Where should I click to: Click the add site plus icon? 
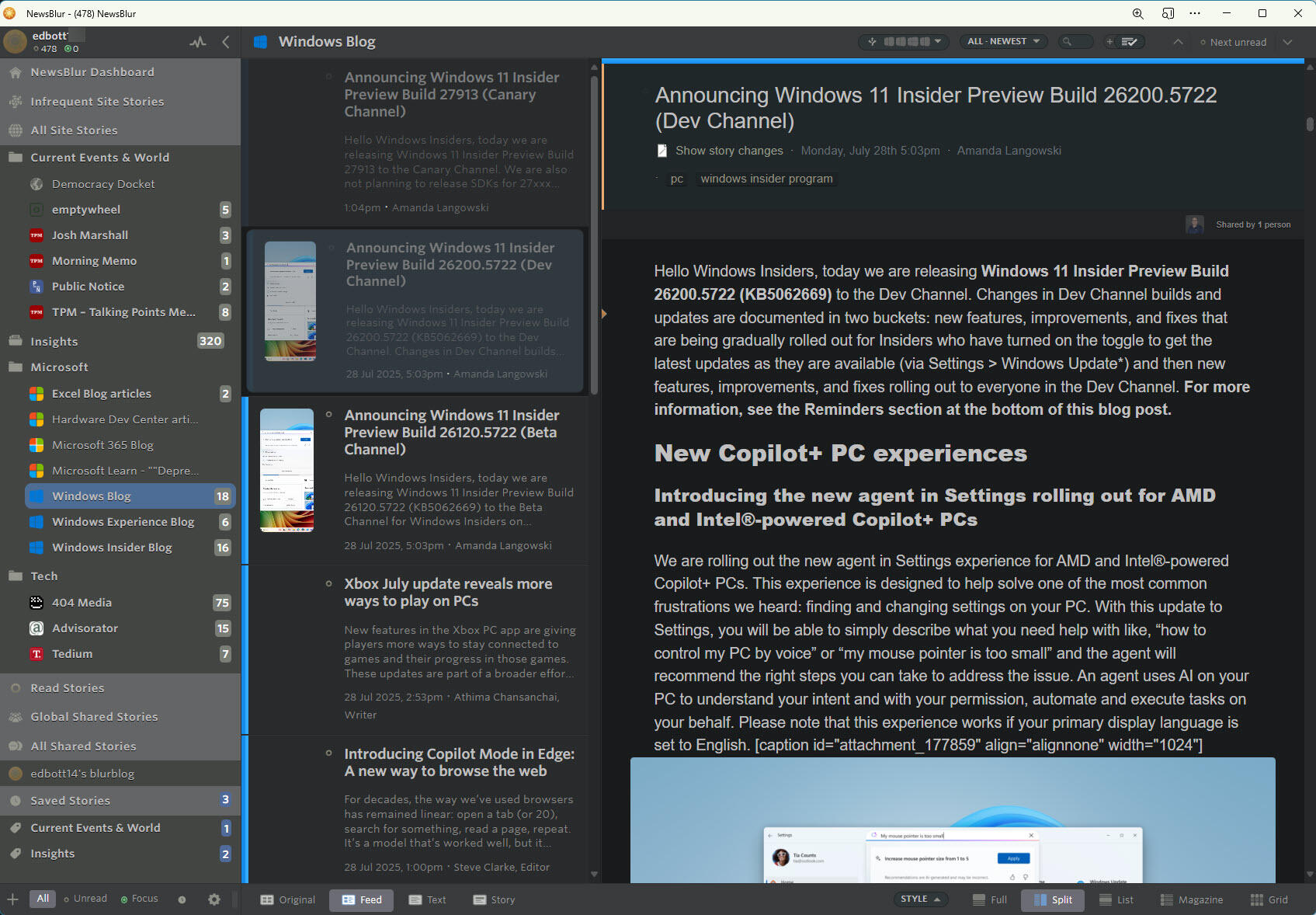[x=12, y=899]
